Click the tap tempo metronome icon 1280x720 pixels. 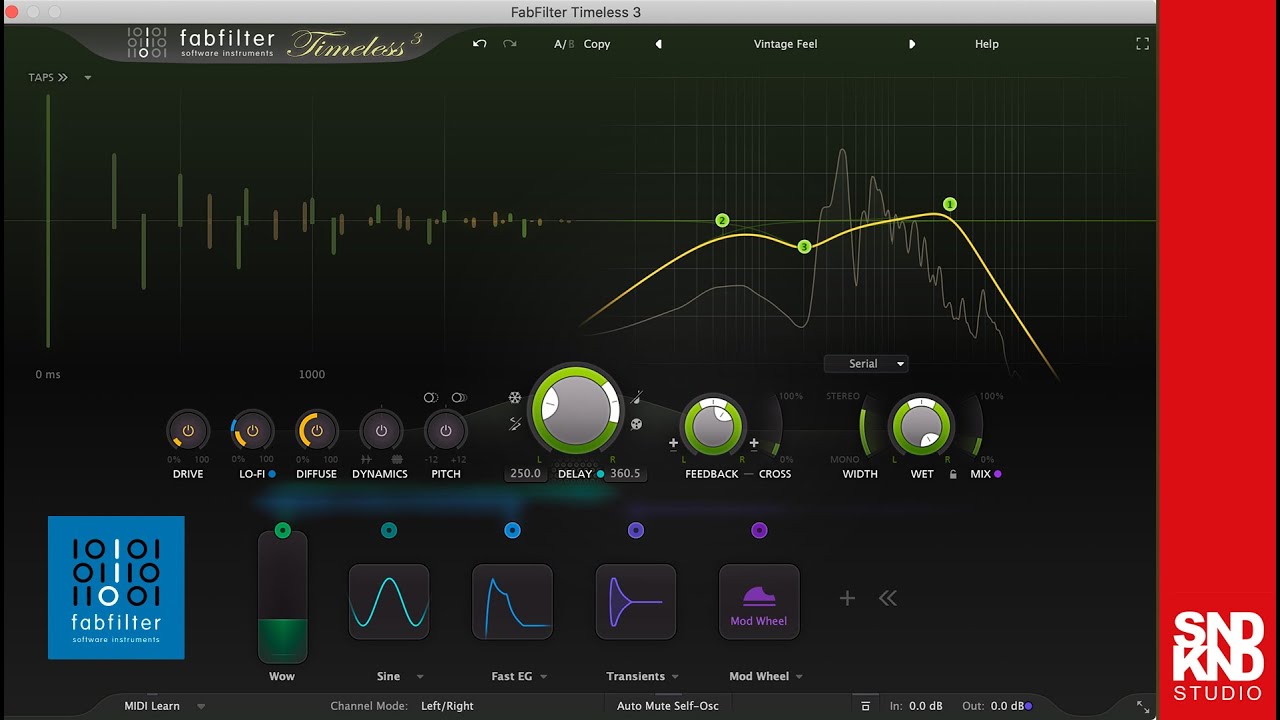click(636, 397)
